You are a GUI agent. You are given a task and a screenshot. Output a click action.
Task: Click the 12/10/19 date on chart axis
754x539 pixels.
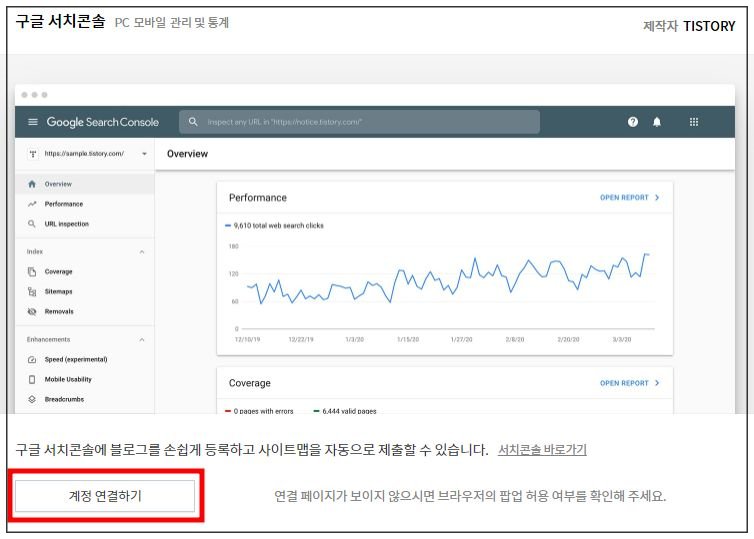click(247, 339)
